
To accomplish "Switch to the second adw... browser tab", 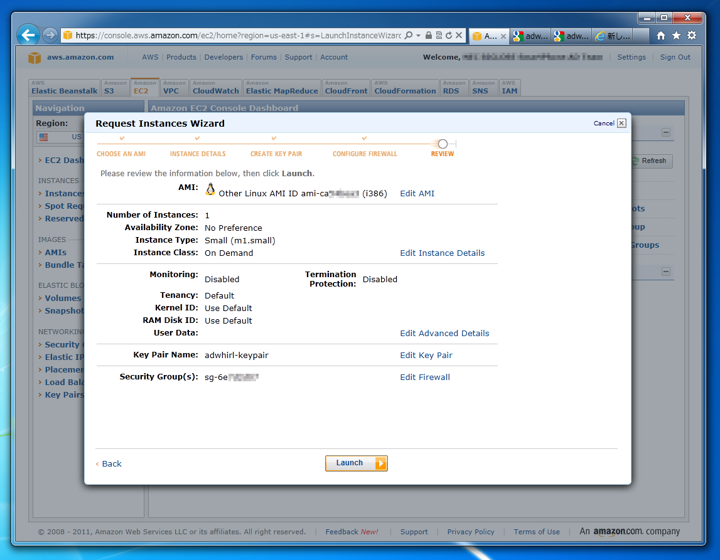I will pyautogui.click(x=571, y=36).
